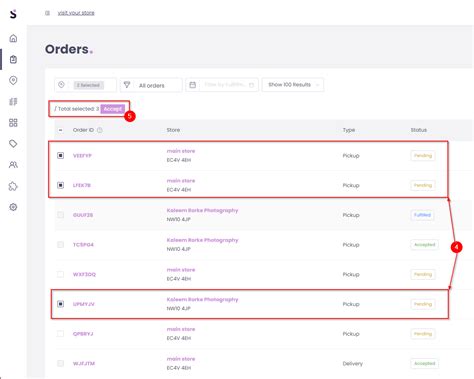This screenshot has height=379, width=474.
Task: Open main store link in WJFJTM row
Action: (x=181, y=359)
